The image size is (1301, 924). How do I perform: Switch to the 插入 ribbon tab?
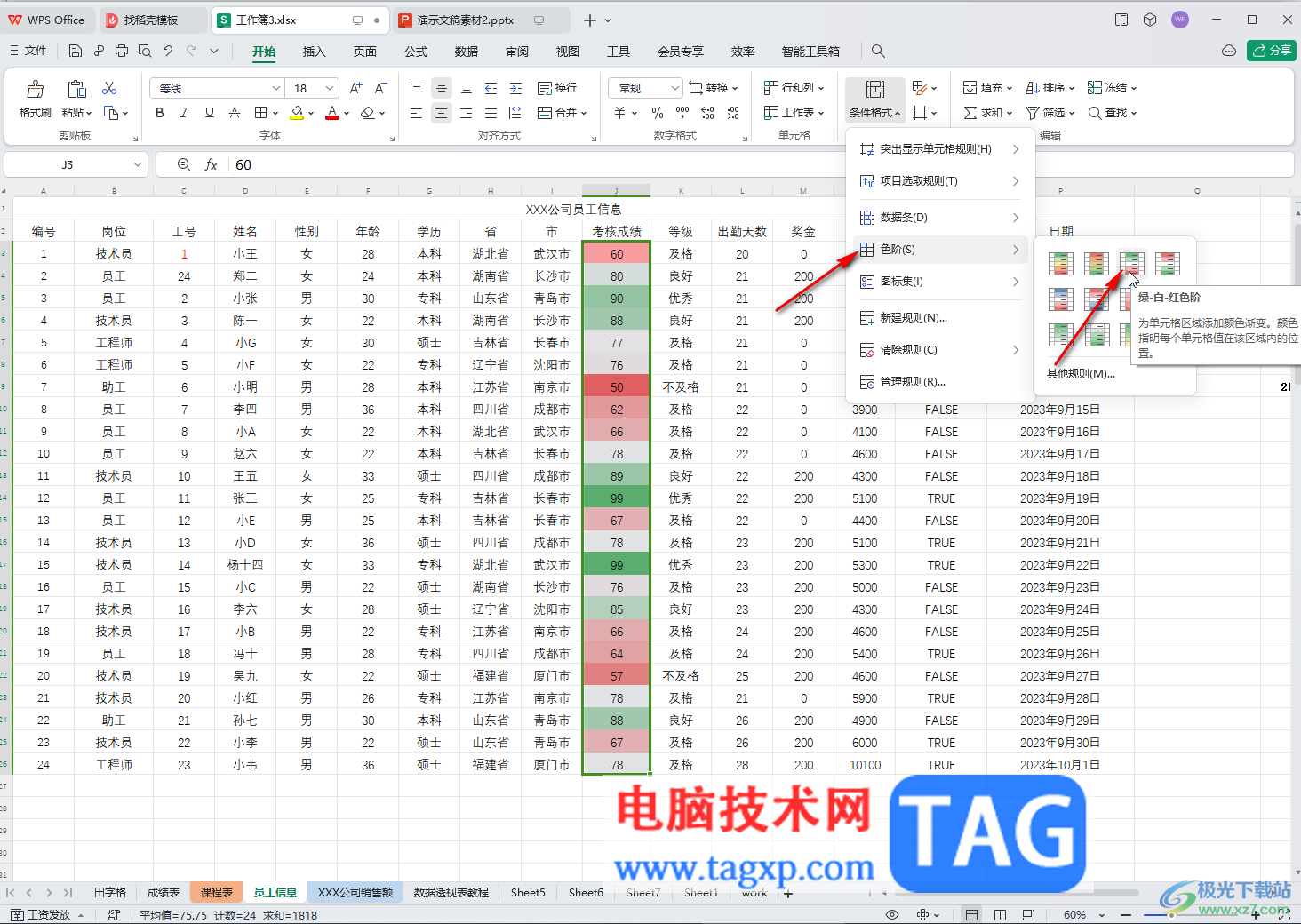pyautogui.click(x=315, y=52)
